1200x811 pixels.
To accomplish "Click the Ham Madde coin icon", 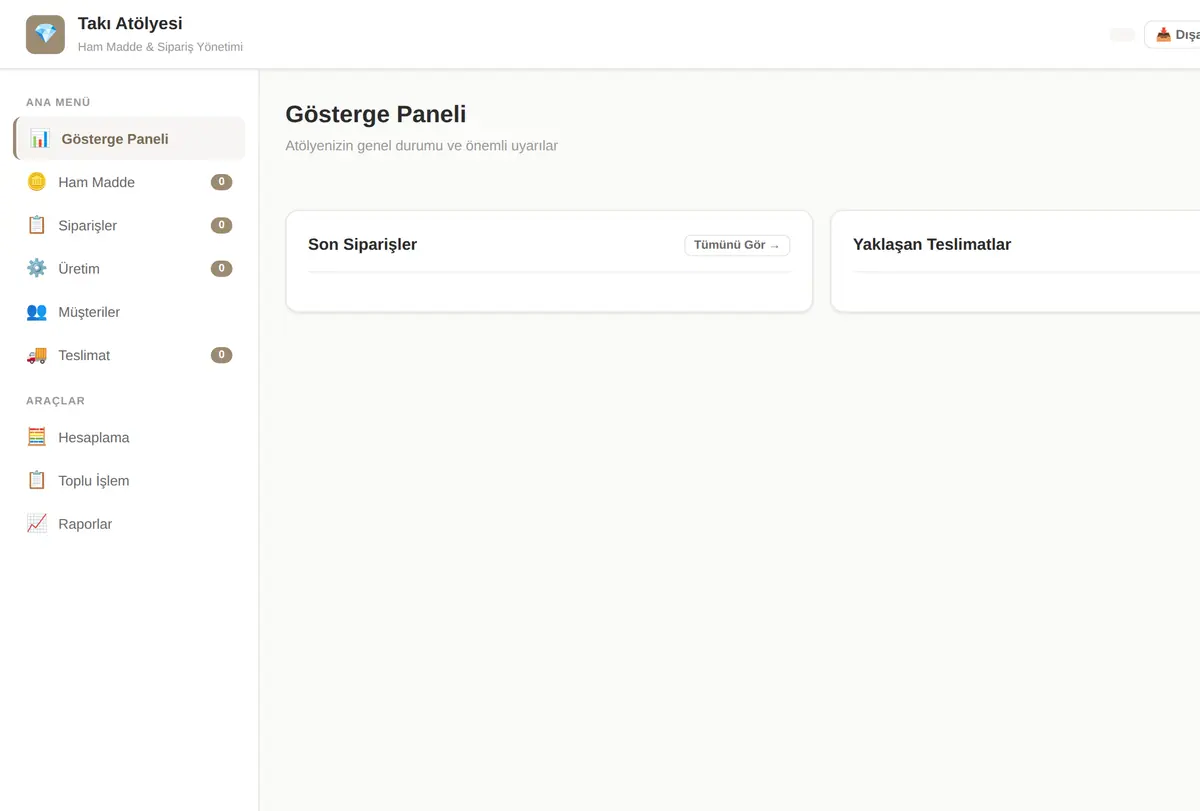I will click(x=37, y=182).
